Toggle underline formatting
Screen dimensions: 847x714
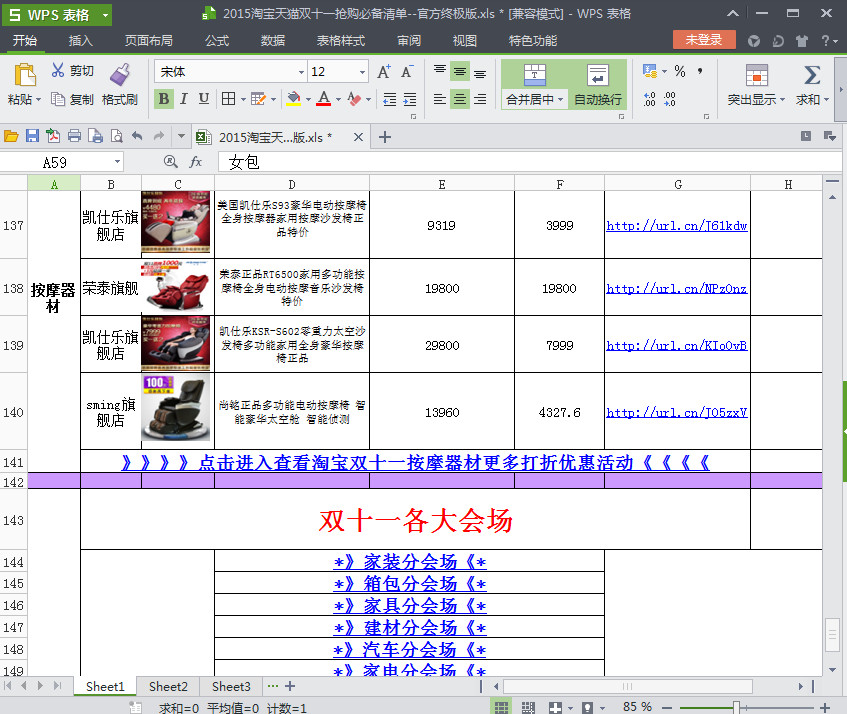pos(204,99)
